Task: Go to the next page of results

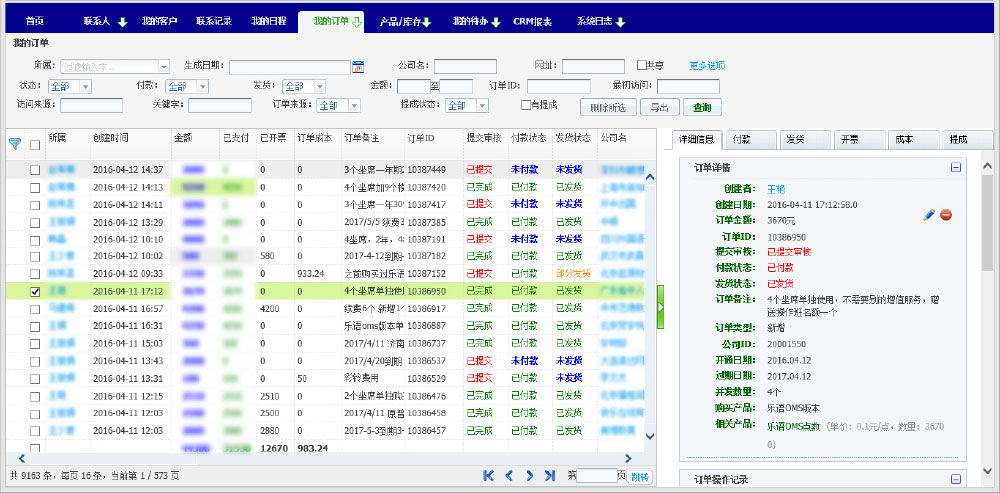Action: [x=530, y=476]
